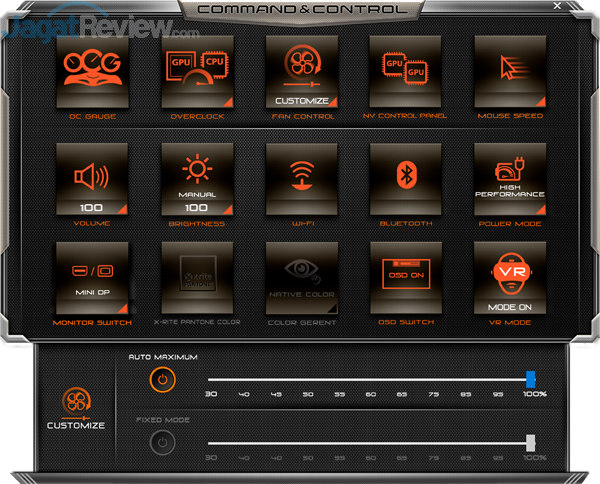
Task: Click the Volume speaker tile
Action: coord(90,178)
